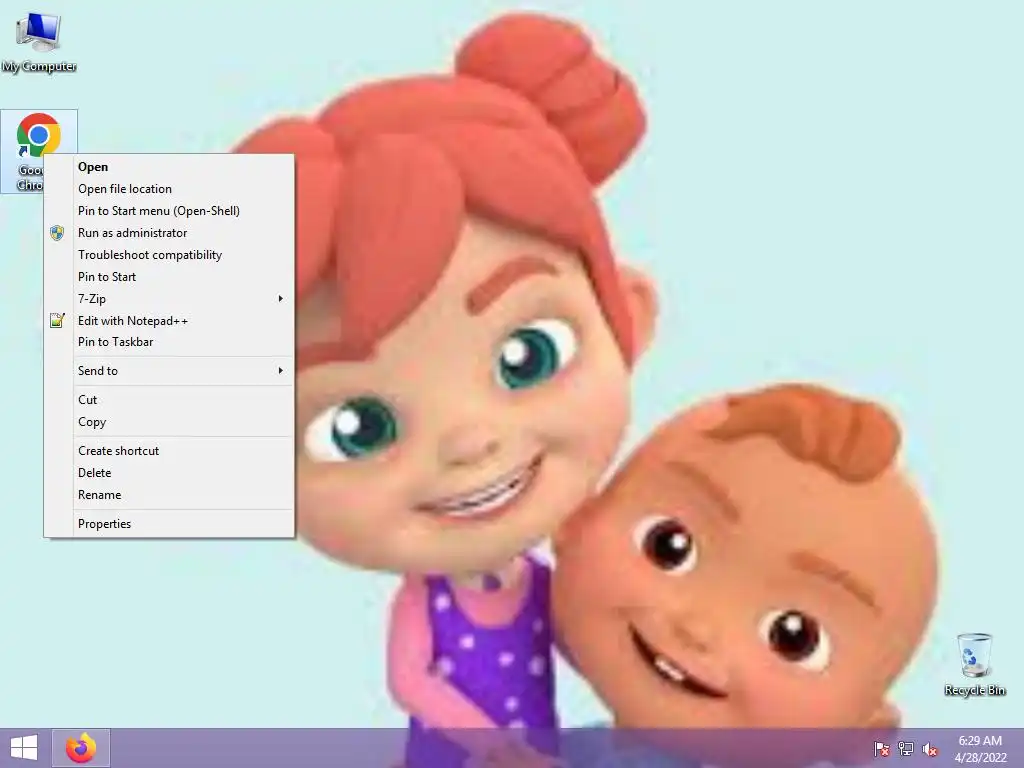The height and width of the screenshot is (768, 1024).
Task: Click the muted volume tray icon
Action: pos(930,749)
